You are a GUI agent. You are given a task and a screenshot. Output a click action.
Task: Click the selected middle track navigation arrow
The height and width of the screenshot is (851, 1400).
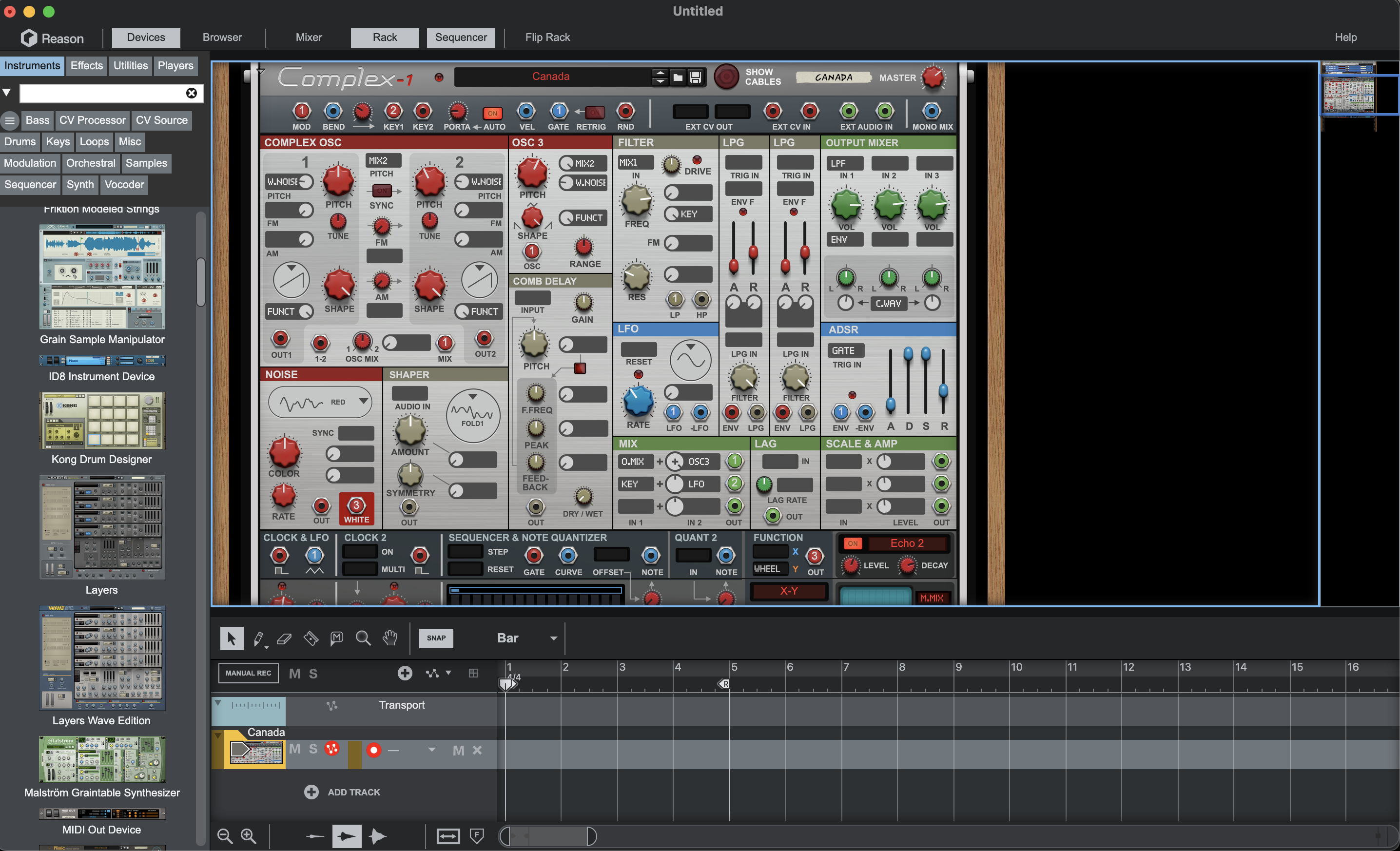(x=347, y=836)
